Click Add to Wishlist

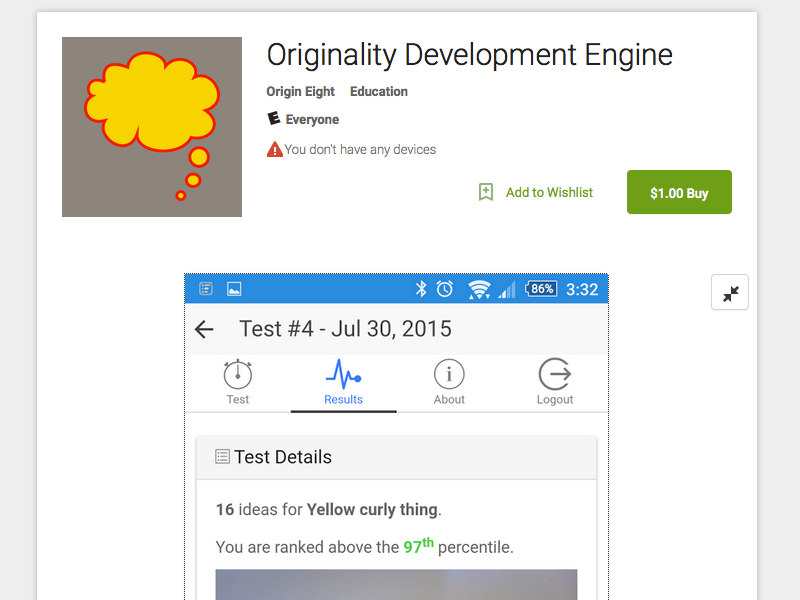pyautogui.click(x=549, y=192)
